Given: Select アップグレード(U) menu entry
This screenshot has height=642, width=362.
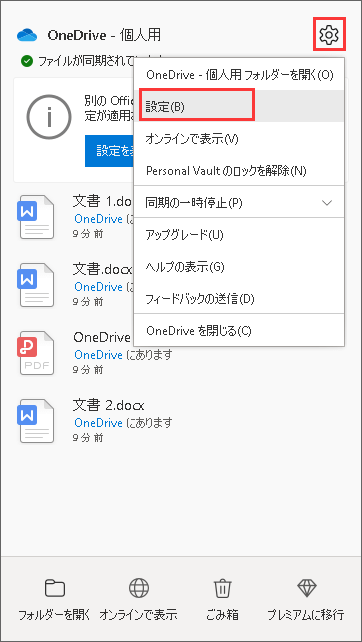Looking at the screenshot, I should click(x=239, y=235).
